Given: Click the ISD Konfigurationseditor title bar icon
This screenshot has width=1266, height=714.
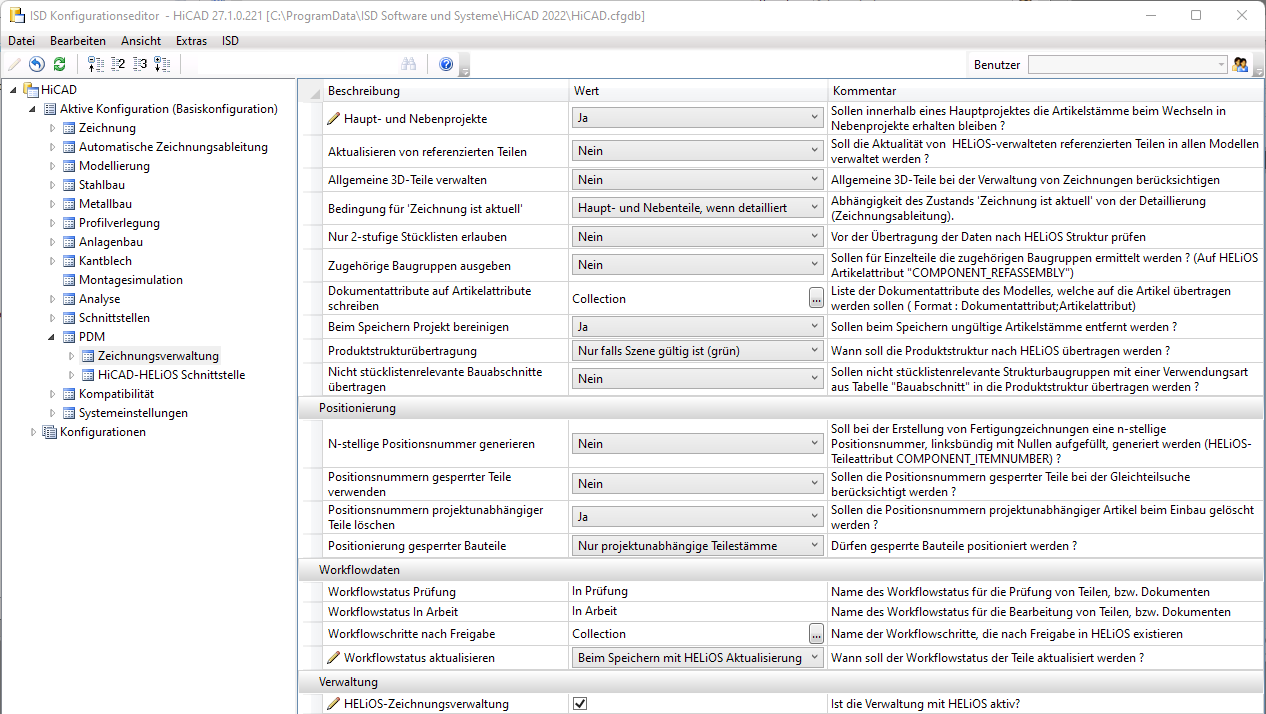Looking at the screenshot, I should (15, 15).
